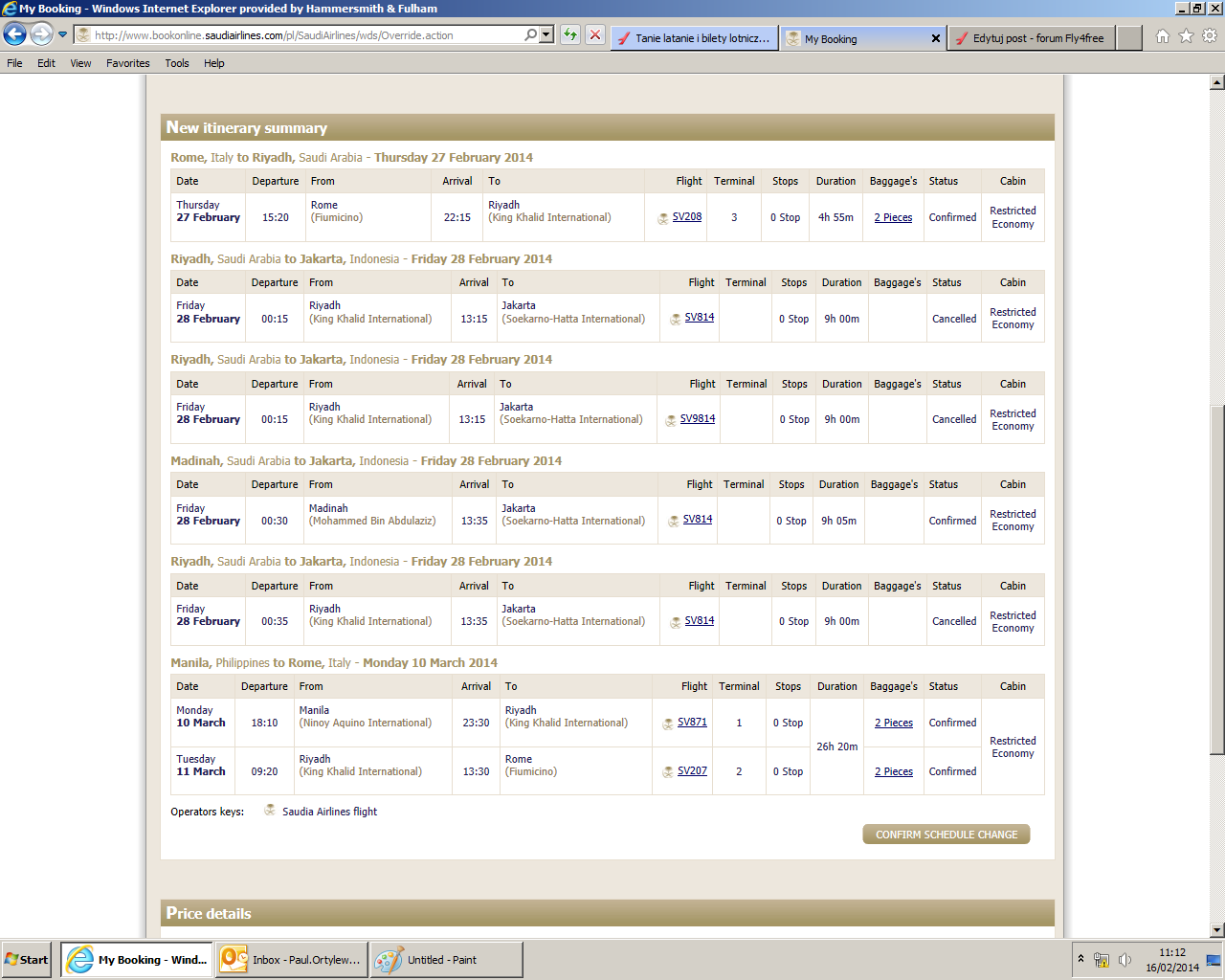Click the network tray icon
1225x980 pixels.
tap(1102, 960)
